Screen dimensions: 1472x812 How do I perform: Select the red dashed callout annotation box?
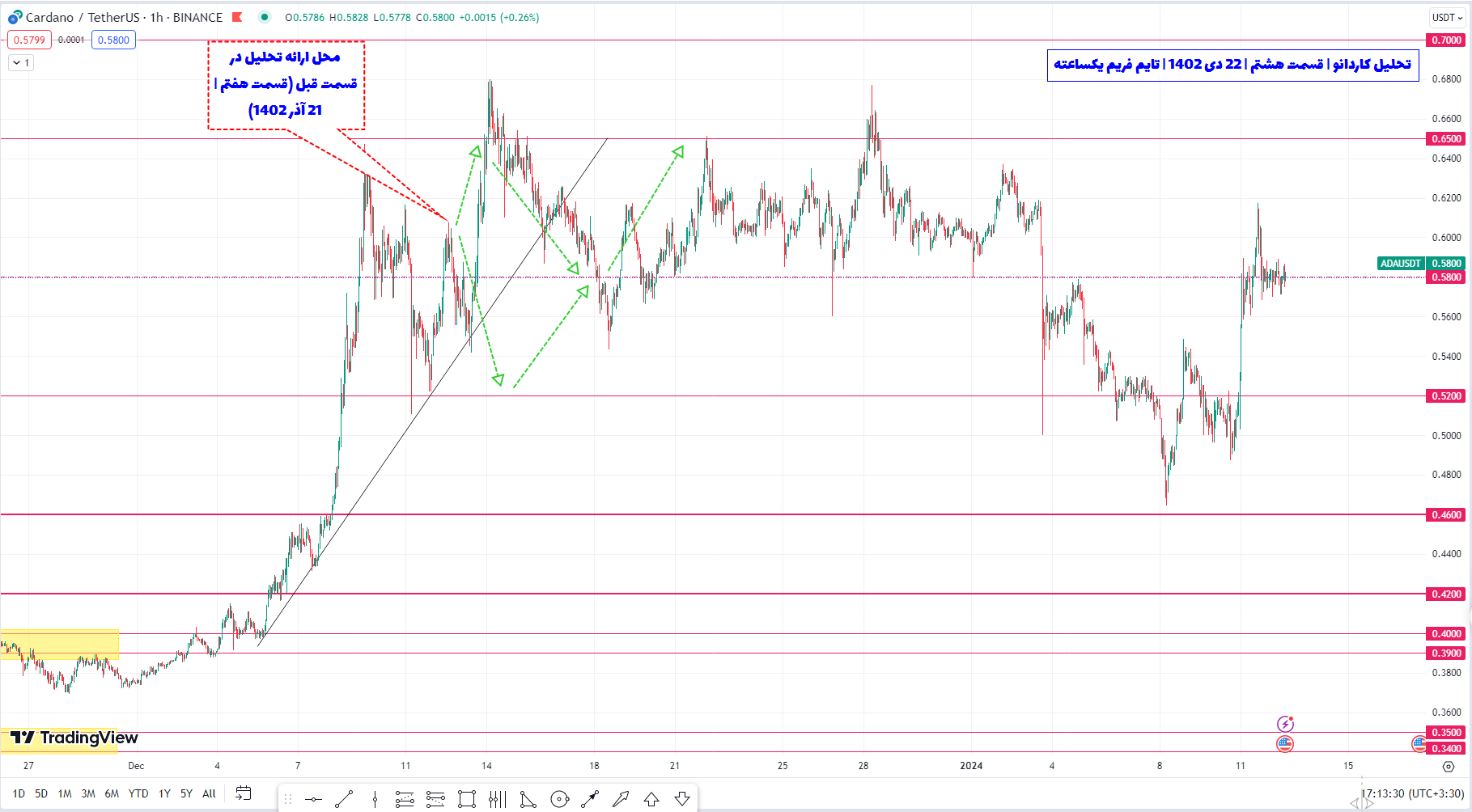(x=286, y=85)
